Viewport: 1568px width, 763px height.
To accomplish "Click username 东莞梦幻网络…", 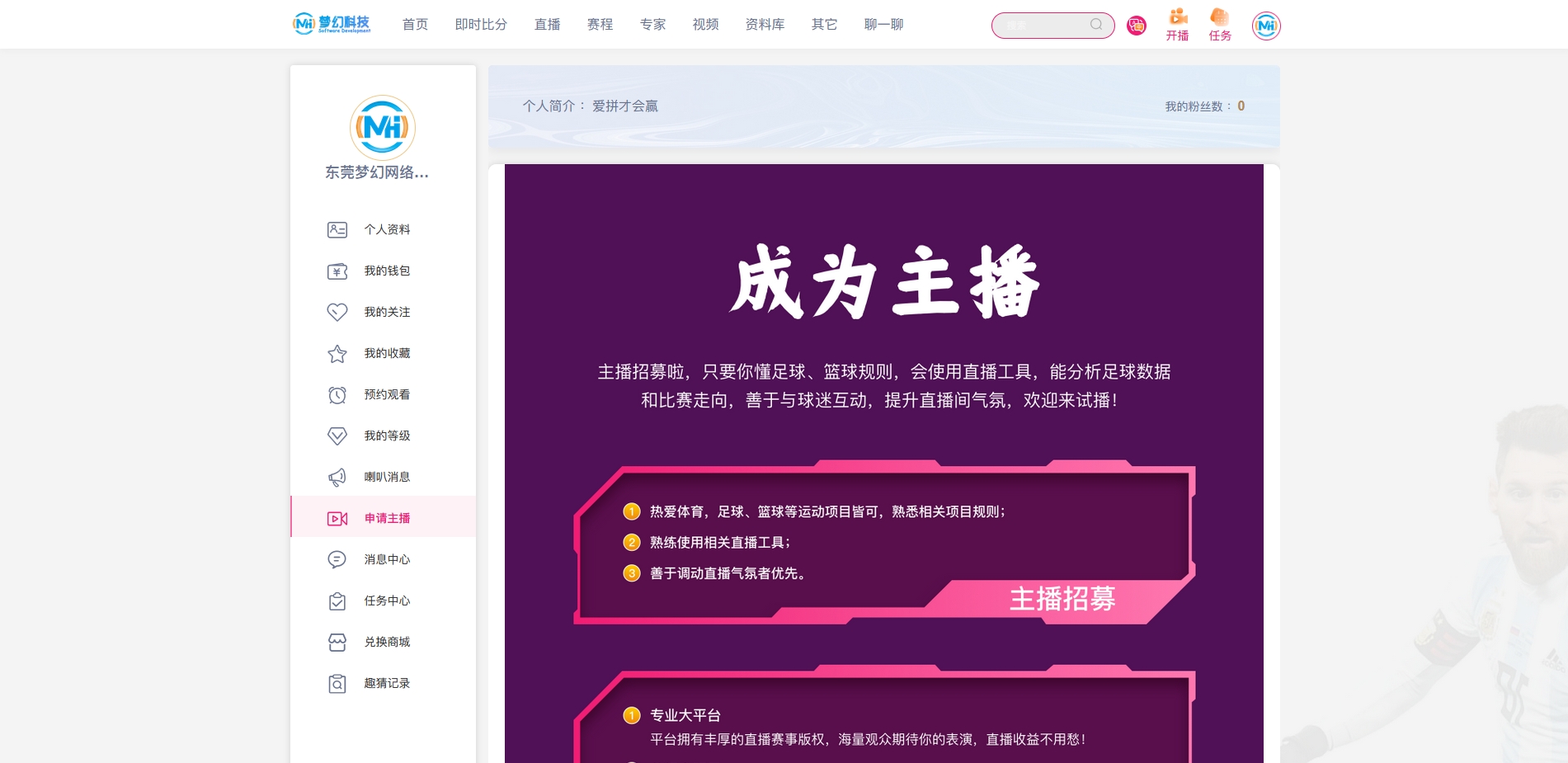I will [377, 172].
